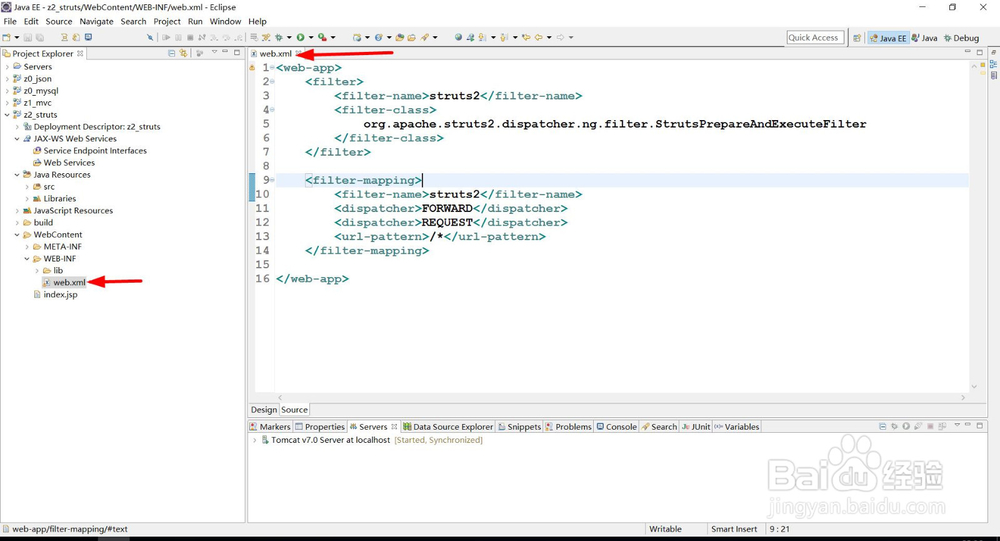This screenshot has width=1000, height=541.
Task: Open the Run button dropdown arrow
Action: pyautogui.click(x=311, y=38)
